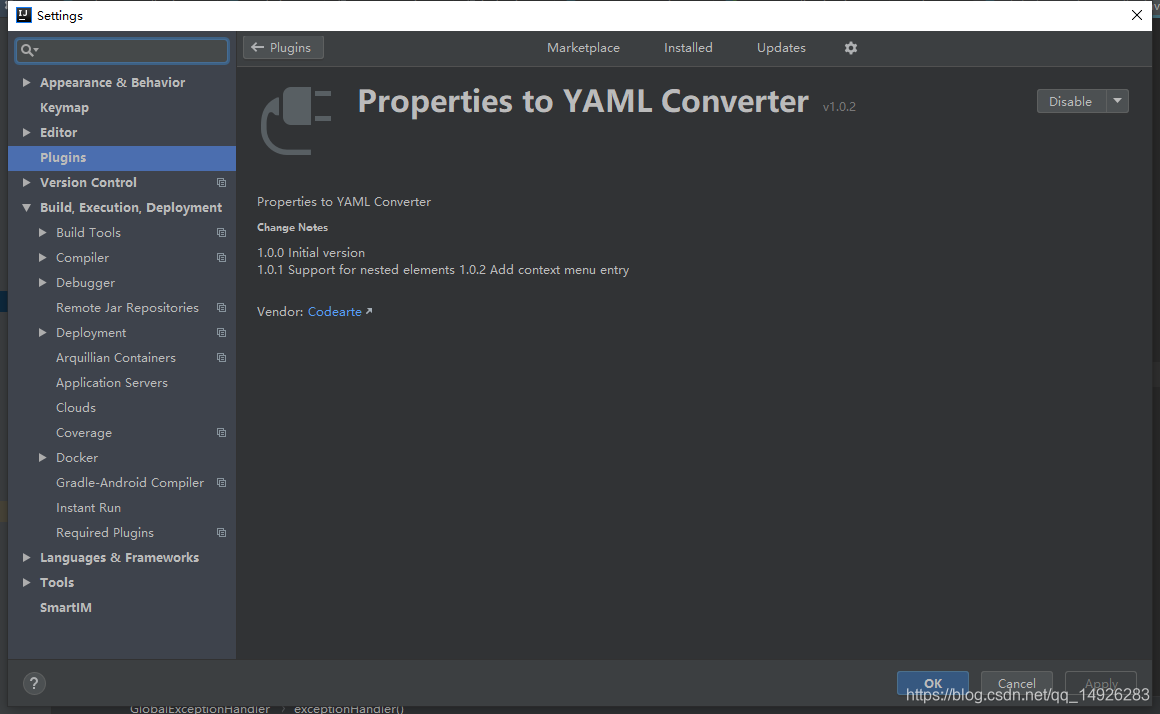
Task: Switch to the Marketplace tab
Action: 583,47
